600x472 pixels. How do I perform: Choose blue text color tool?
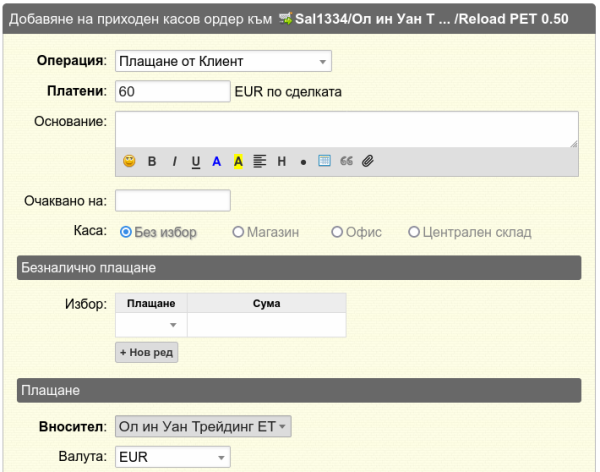point(217,162)
